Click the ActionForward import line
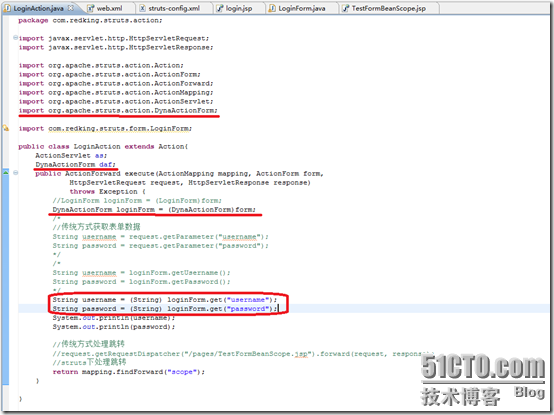The image size is (554, 415). pyautogui.click(x=116, y=83)
